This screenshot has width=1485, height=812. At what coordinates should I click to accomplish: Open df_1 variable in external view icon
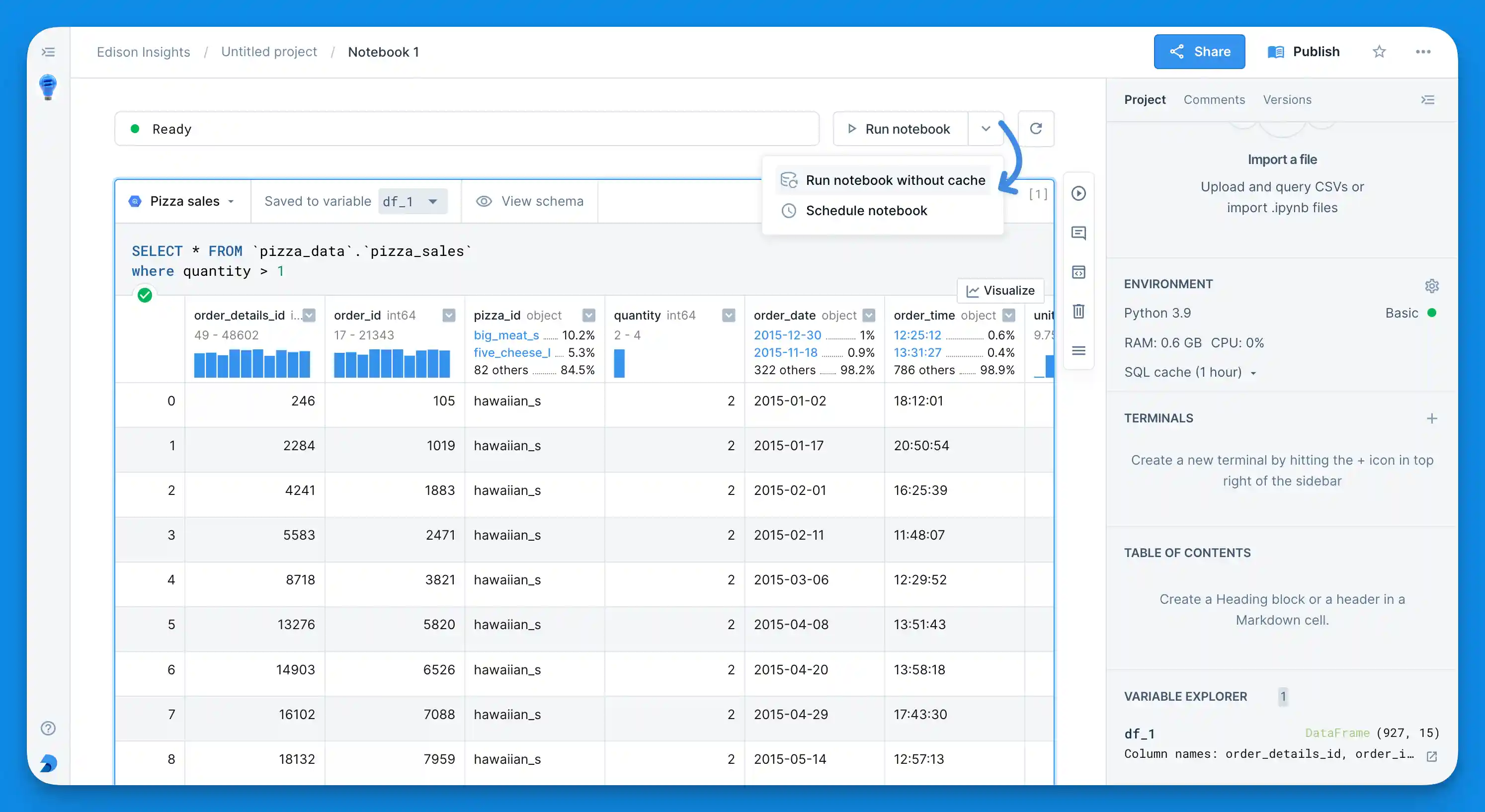click(1431, 756)
